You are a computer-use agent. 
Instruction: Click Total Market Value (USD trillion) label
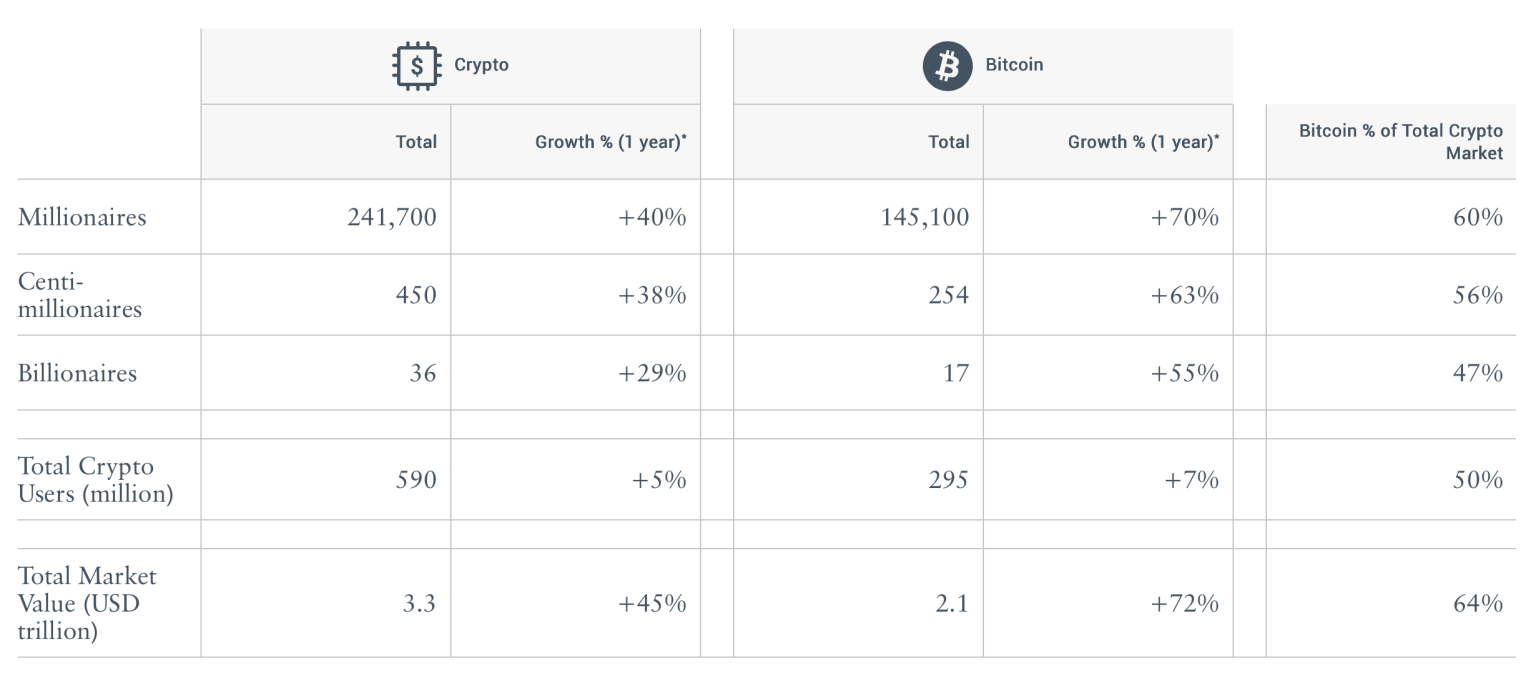coord(87,603)
